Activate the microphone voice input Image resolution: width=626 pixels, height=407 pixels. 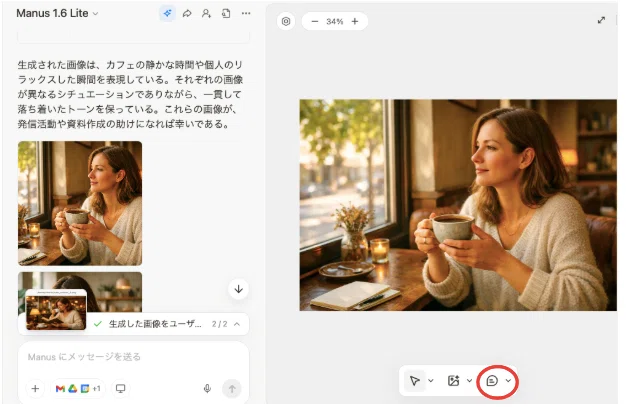(207, 388)
